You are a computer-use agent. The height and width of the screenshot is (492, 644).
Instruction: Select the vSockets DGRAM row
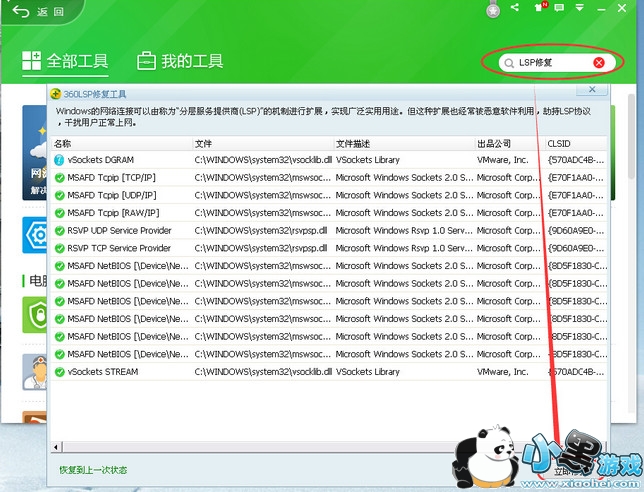(329, 160)
